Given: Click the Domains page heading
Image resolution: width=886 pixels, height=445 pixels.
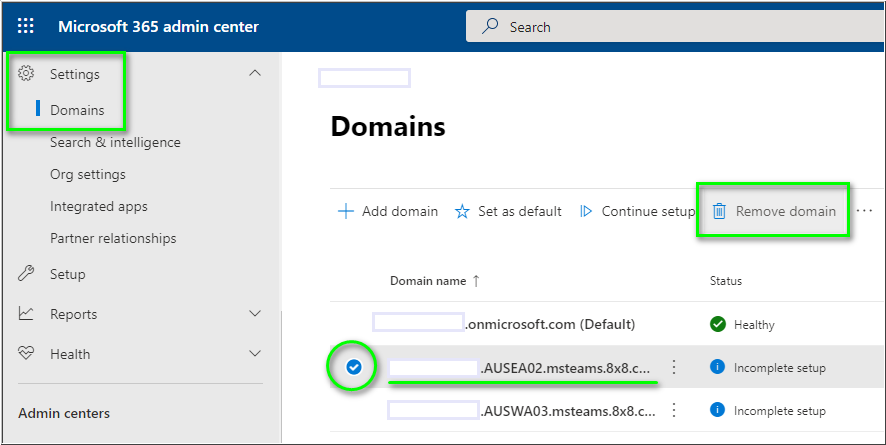Looking at the screenshot, I should tap(388, 127).
